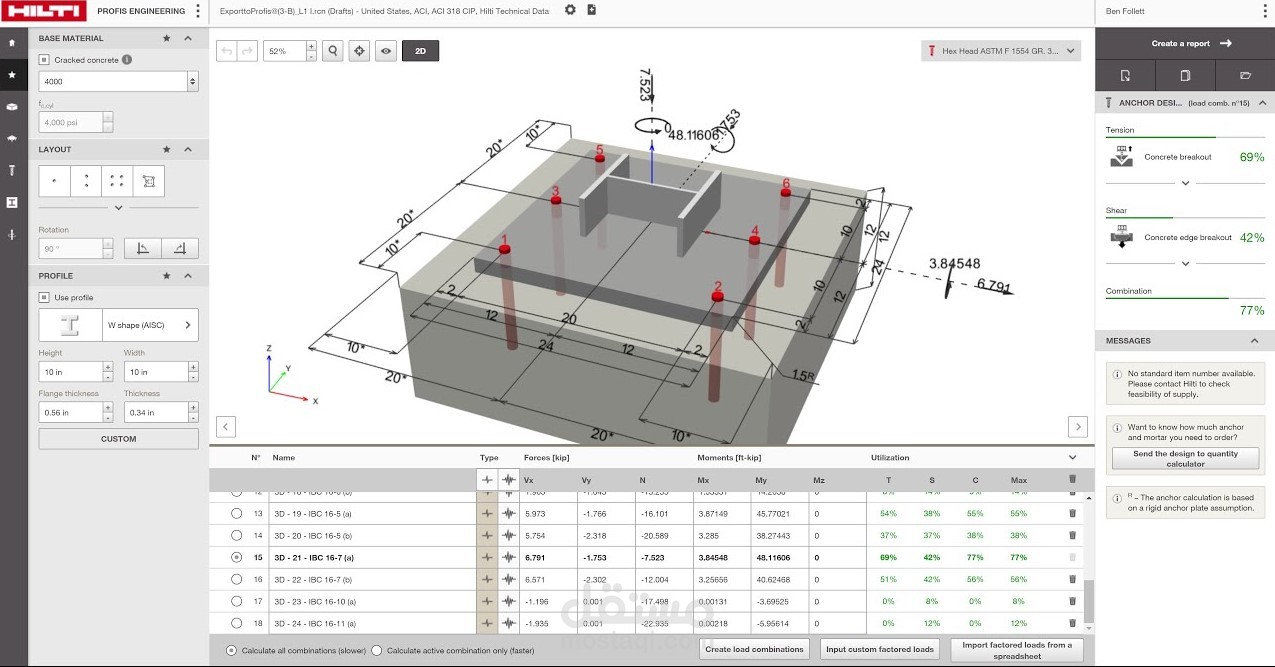Choose Calculate active combination only (faster)
This screenshot has width=1275, height=667.
(377, 650)
